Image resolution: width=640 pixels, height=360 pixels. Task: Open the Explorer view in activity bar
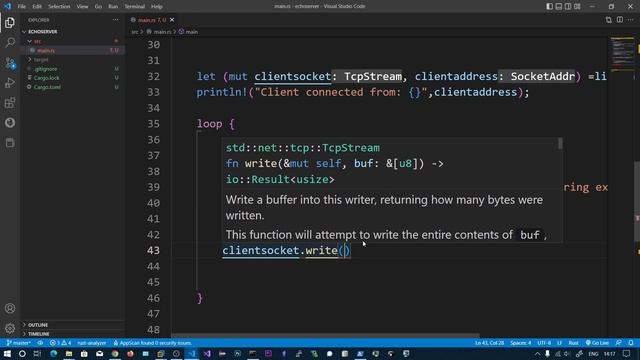pos(10,22)
